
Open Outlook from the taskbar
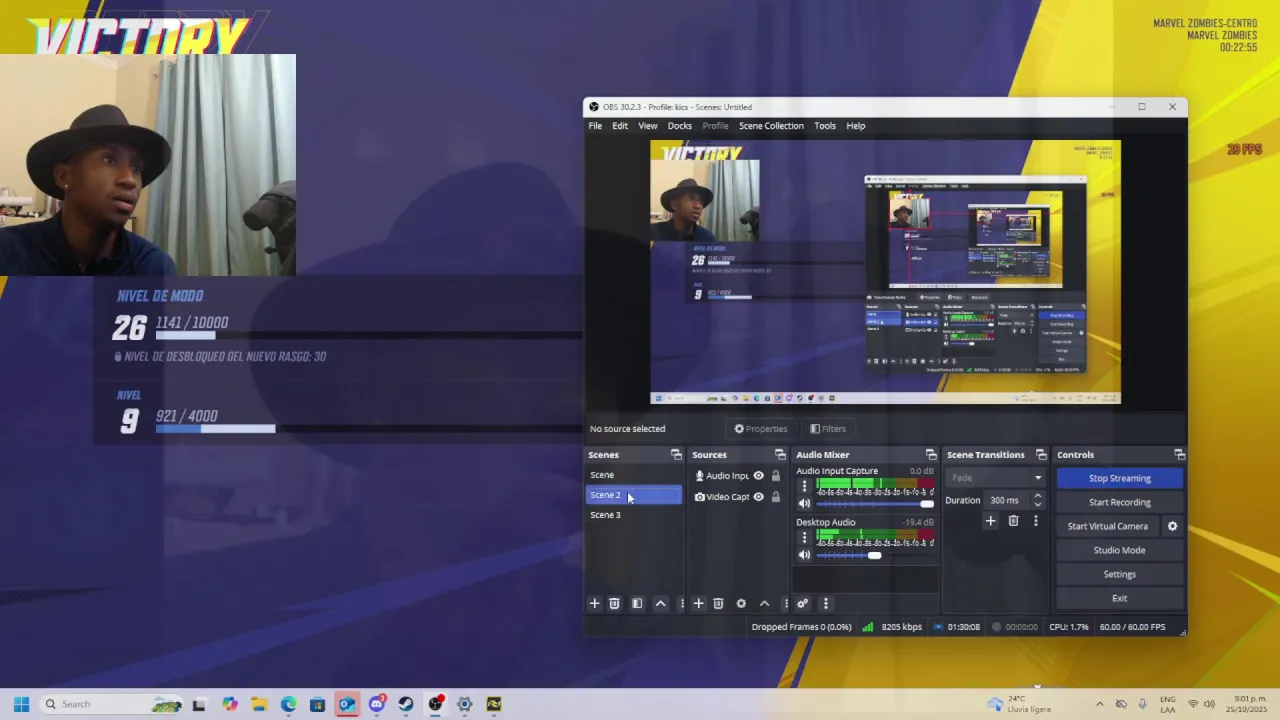(347, 704)
